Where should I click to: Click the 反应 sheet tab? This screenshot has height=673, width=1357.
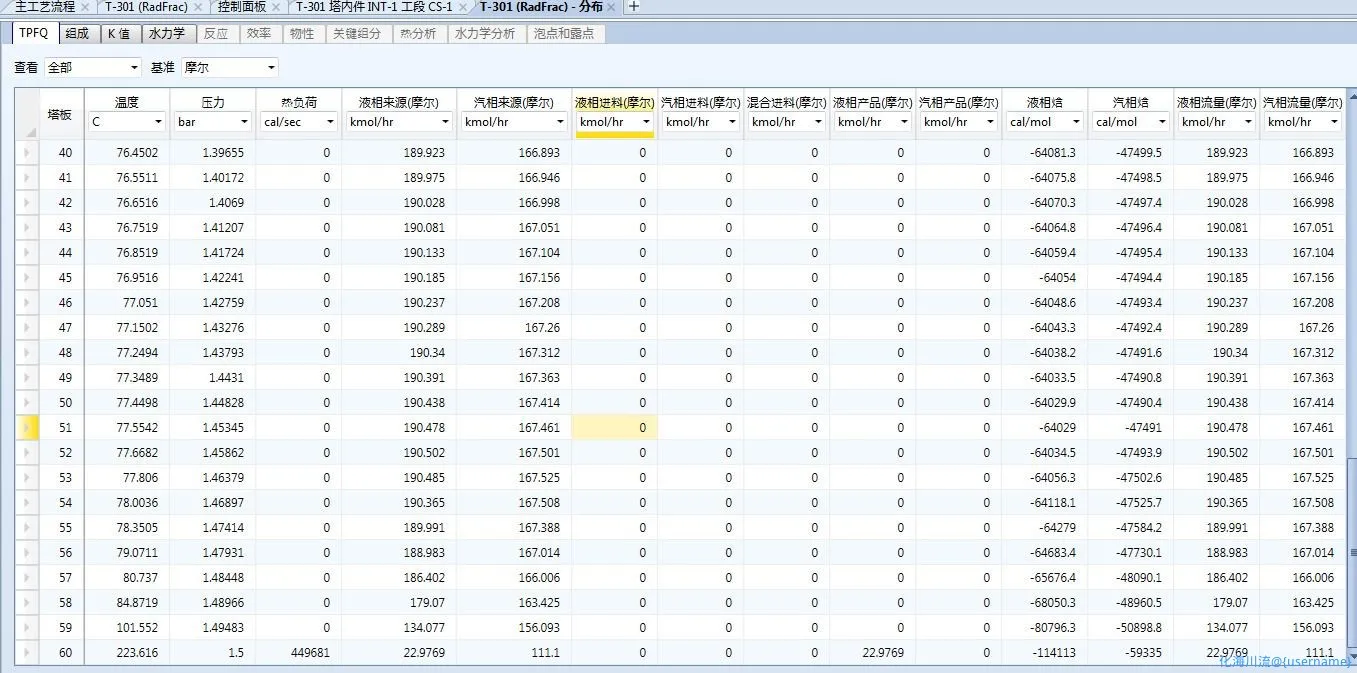click(x=216, y=33)
